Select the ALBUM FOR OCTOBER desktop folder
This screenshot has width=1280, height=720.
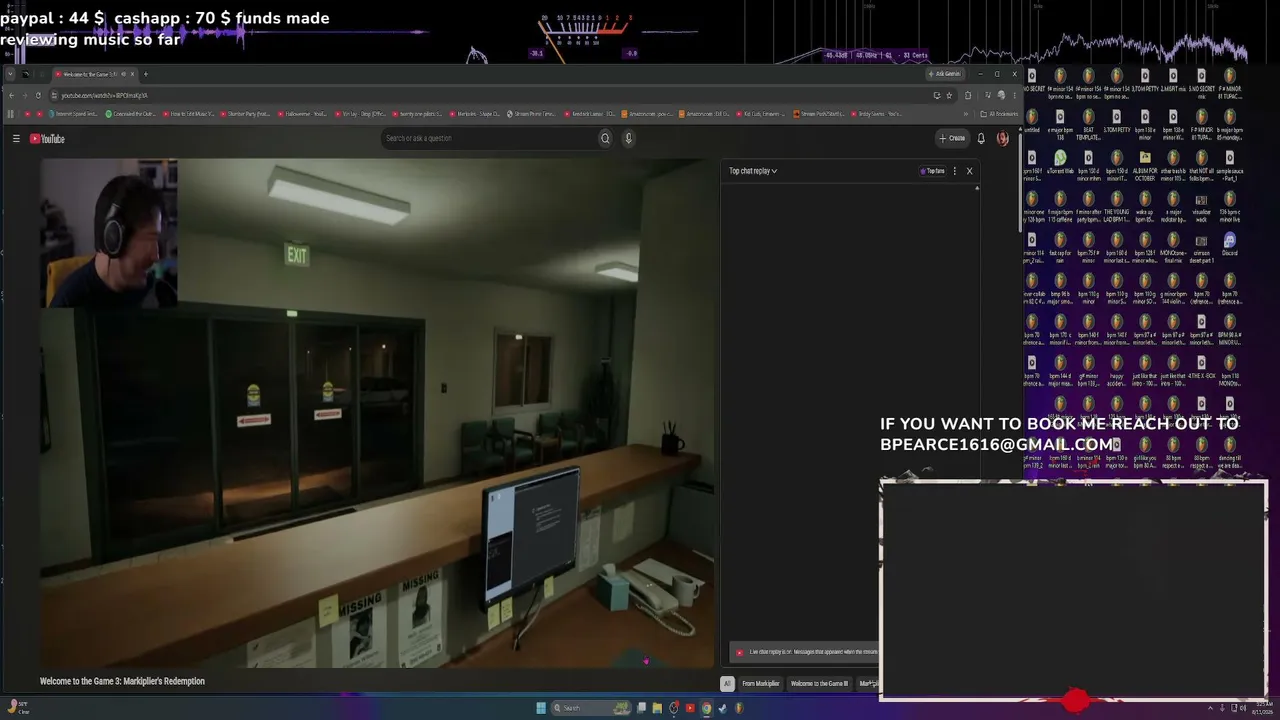tap(1145, 163)
